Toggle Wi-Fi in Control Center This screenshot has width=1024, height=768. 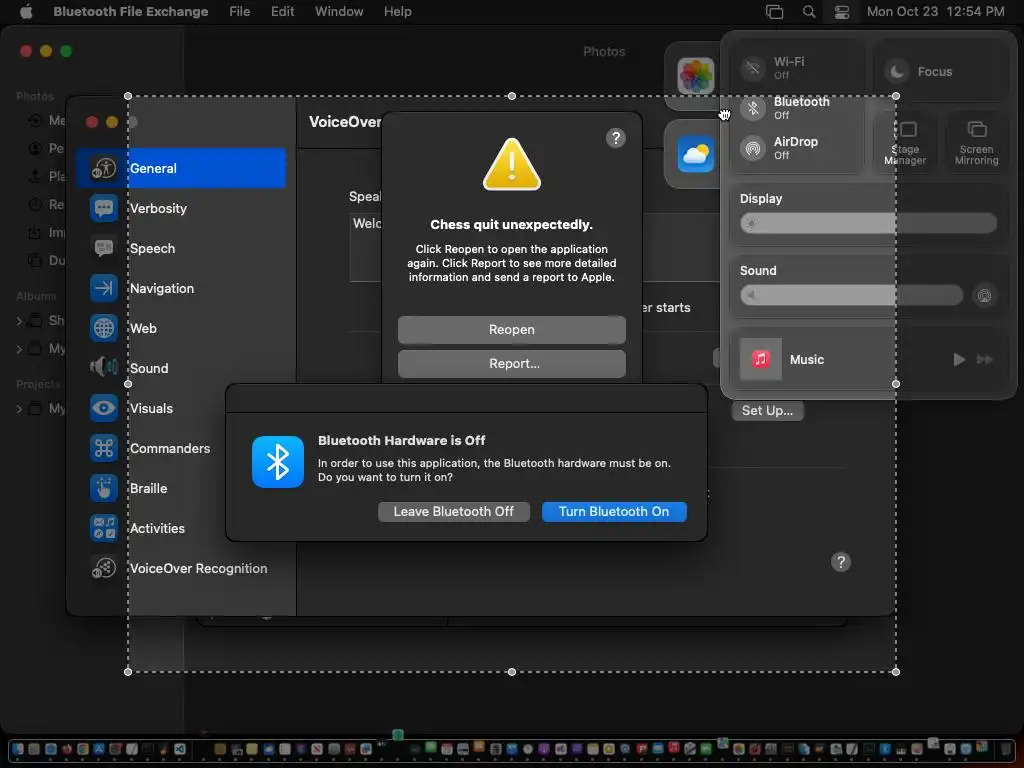coord(753,68)
